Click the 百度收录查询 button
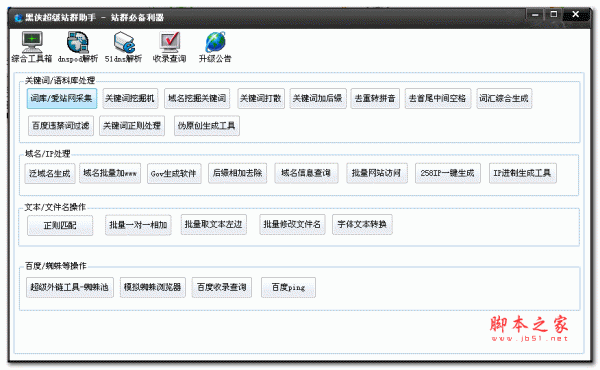This screenshot has width=600, height=370. [222, 287]
